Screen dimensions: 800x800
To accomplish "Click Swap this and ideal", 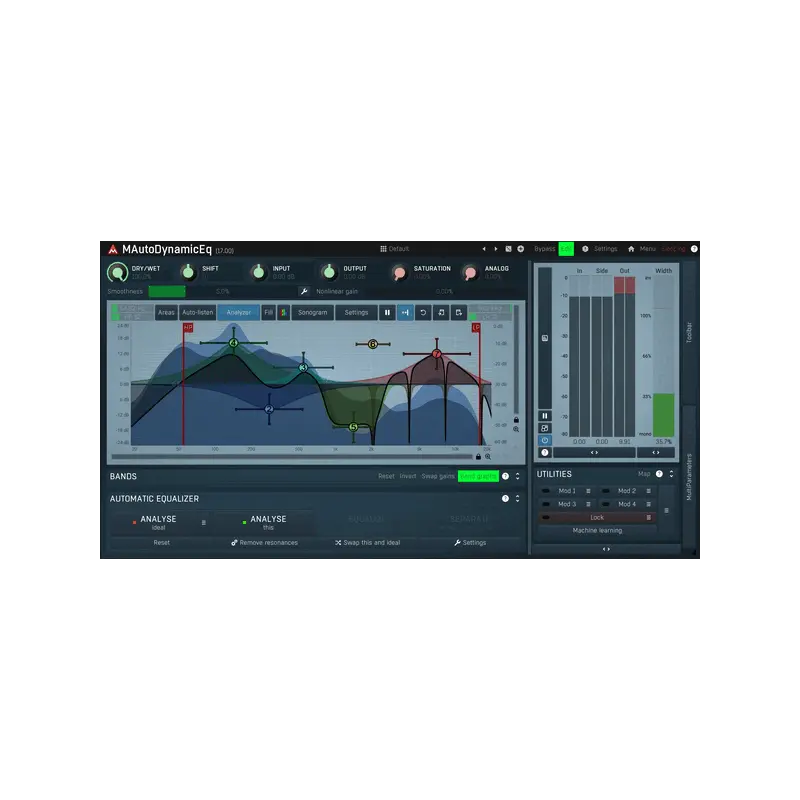I will 367,542.
